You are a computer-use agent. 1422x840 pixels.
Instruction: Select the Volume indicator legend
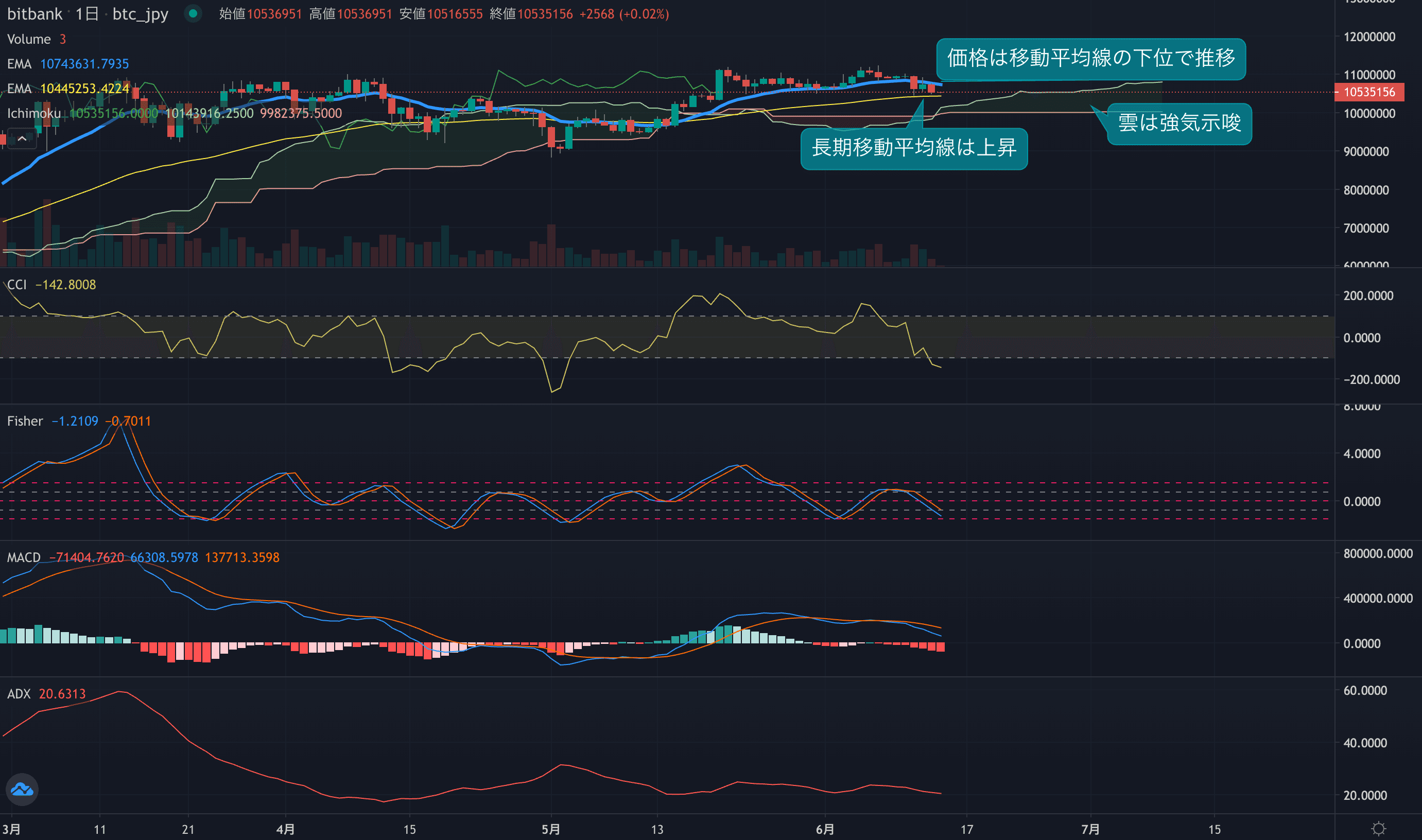tap(28, 39)
